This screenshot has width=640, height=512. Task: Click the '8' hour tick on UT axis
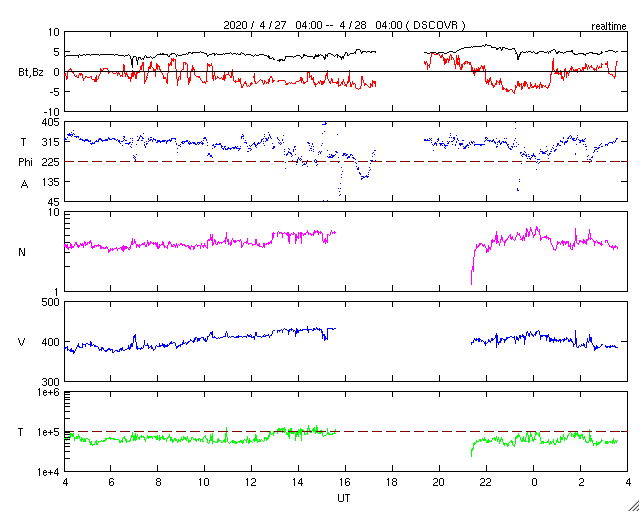[x=158, y=482]
